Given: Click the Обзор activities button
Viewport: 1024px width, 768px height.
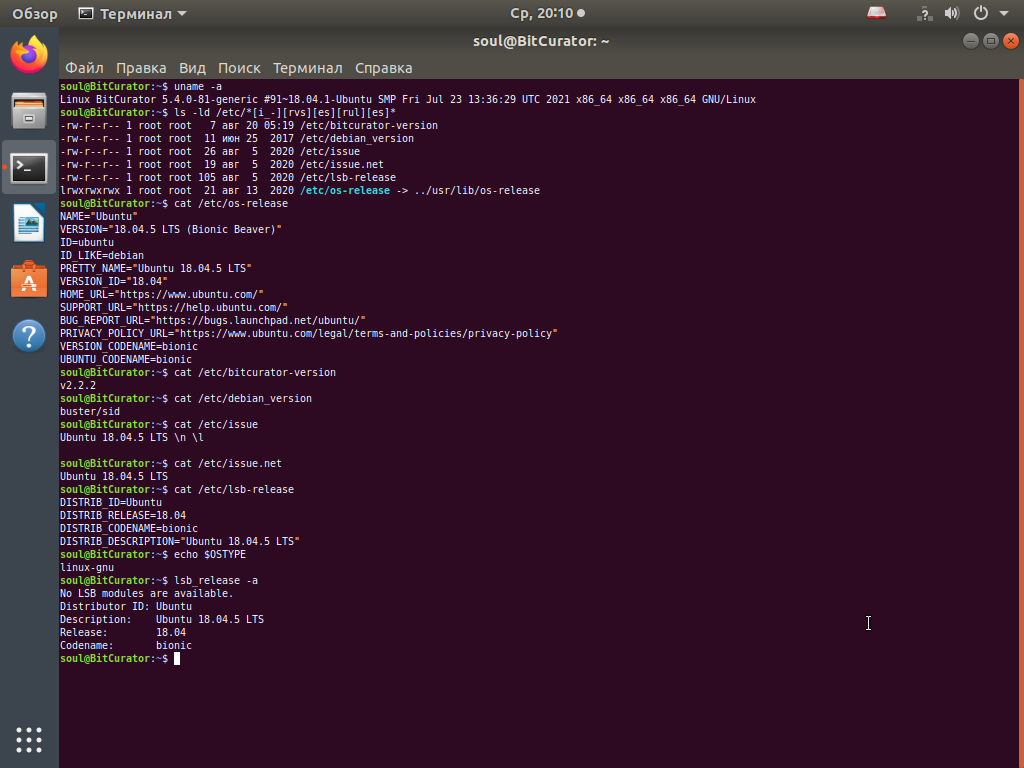Looking at the screenshot, I should coord(35,14).
